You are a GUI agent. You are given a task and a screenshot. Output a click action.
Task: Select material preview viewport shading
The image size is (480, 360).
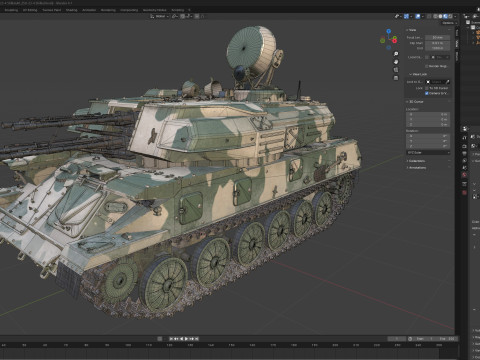[445, 16]
